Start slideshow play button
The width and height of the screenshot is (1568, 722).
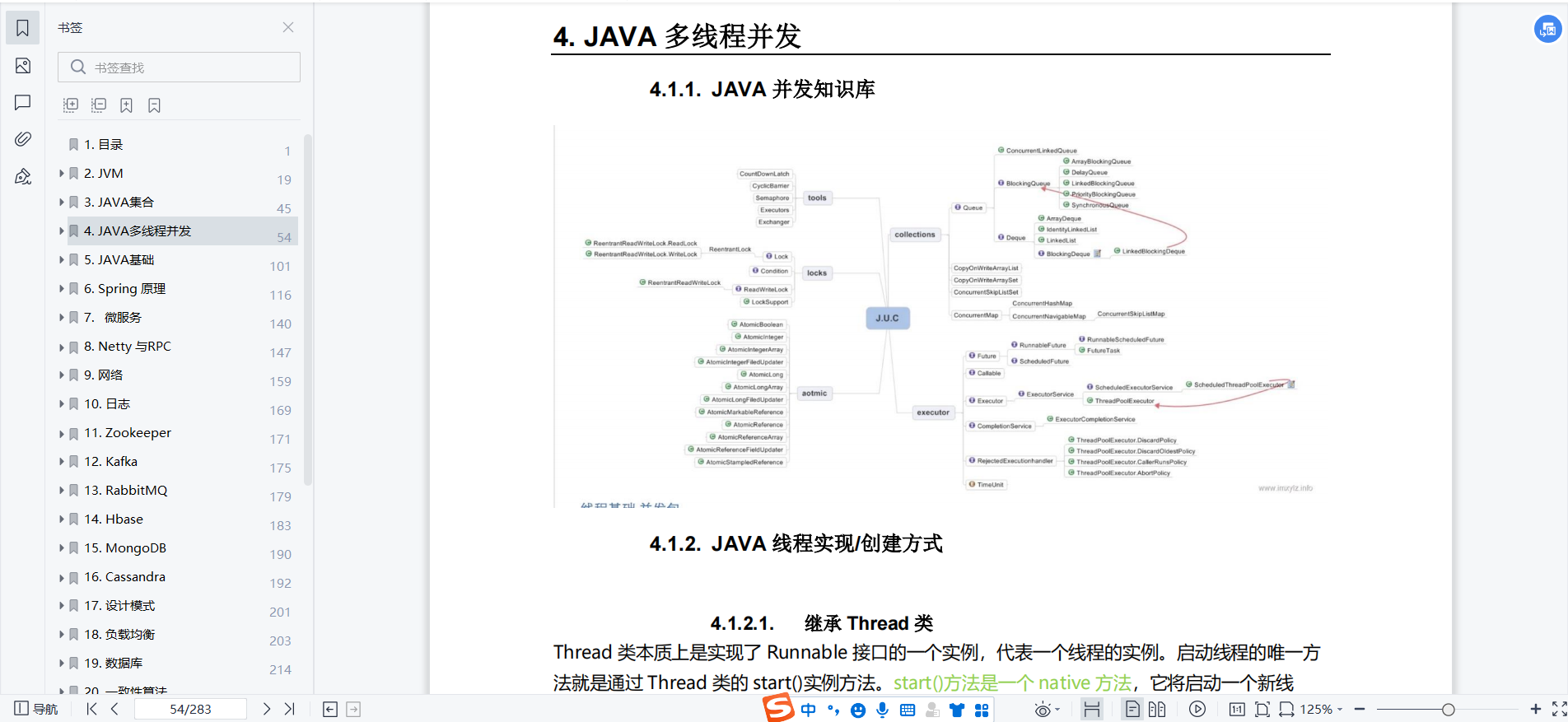(1197, 709)
